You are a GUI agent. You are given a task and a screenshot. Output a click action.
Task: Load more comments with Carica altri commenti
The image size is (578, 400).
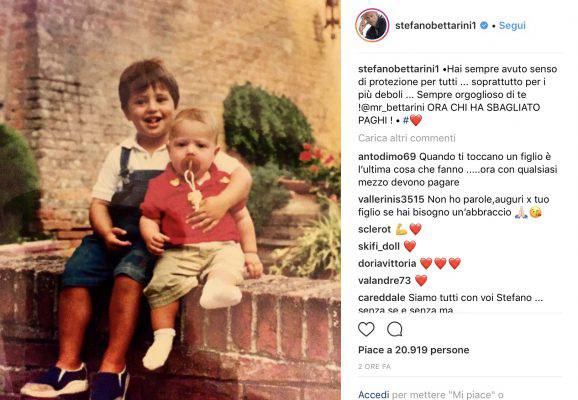(407, 138)
